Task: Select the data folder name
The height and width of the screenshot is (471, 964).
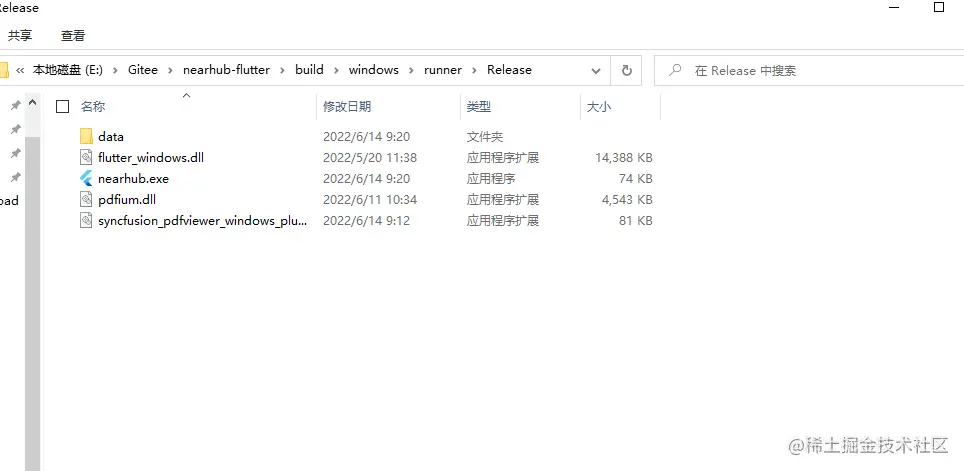Action: point(111,137)
